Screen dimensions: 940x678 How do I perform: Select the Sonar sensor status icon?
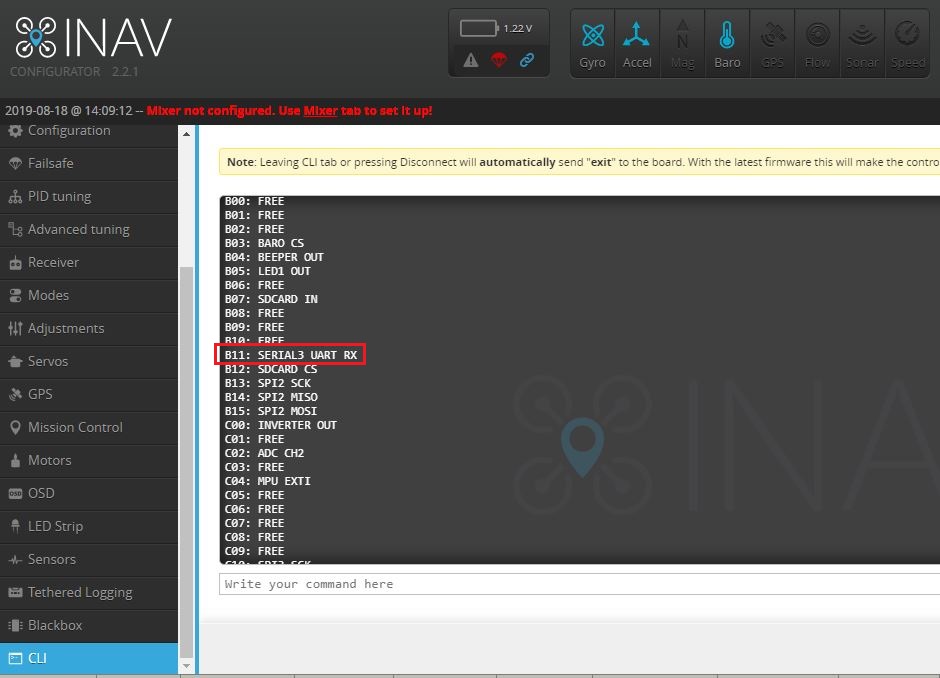pos(862,42)
